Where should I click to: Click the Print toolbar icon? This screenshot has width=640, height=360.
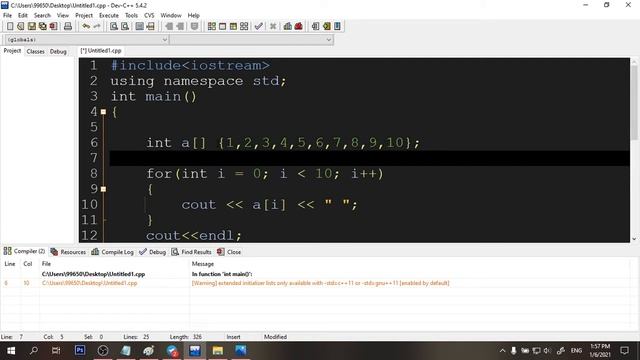tap(68, 27)
